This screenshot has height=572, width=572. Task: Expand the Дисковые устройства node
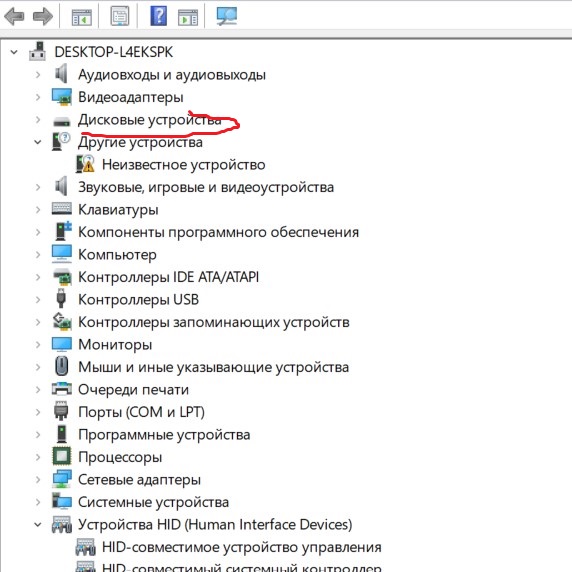pyautogui.click(x=38, y=120)
